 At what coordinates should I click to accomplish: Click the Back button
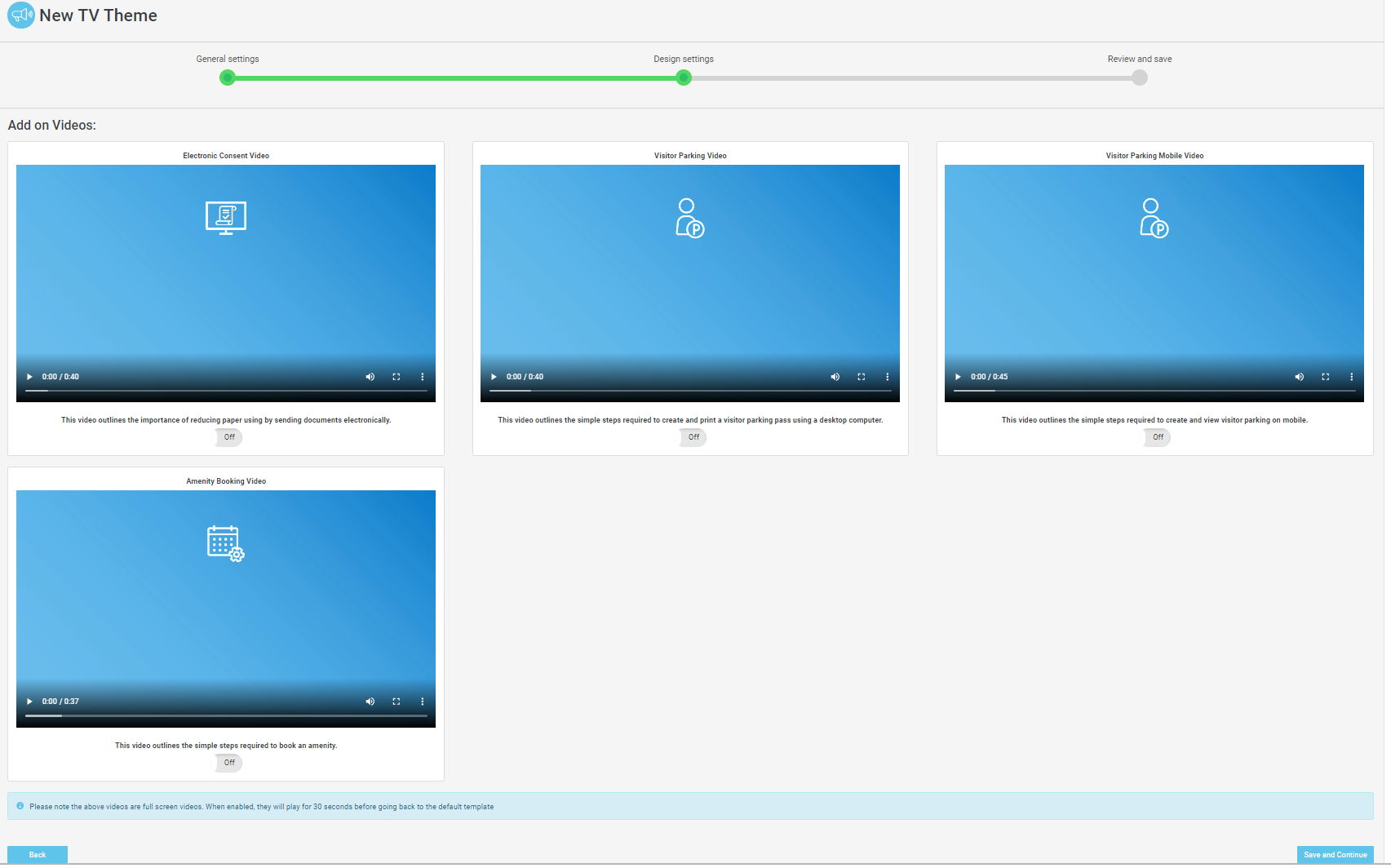coord(38,854)
